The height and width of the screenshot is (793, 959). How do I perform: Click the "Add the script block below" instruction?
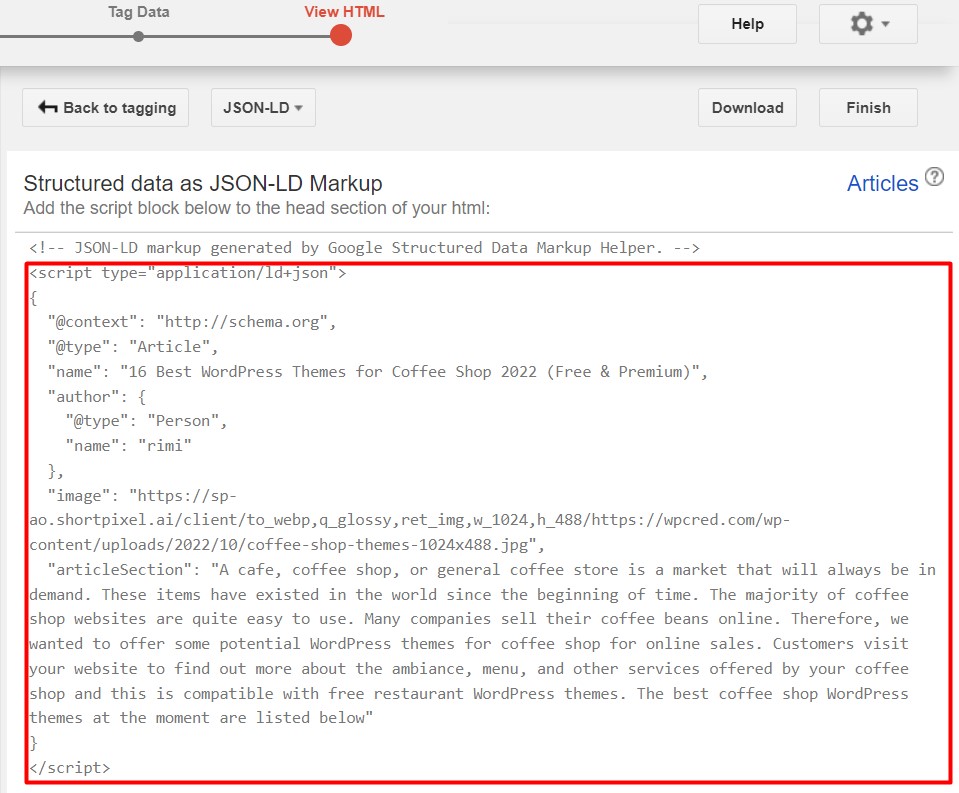click(257, 208)
